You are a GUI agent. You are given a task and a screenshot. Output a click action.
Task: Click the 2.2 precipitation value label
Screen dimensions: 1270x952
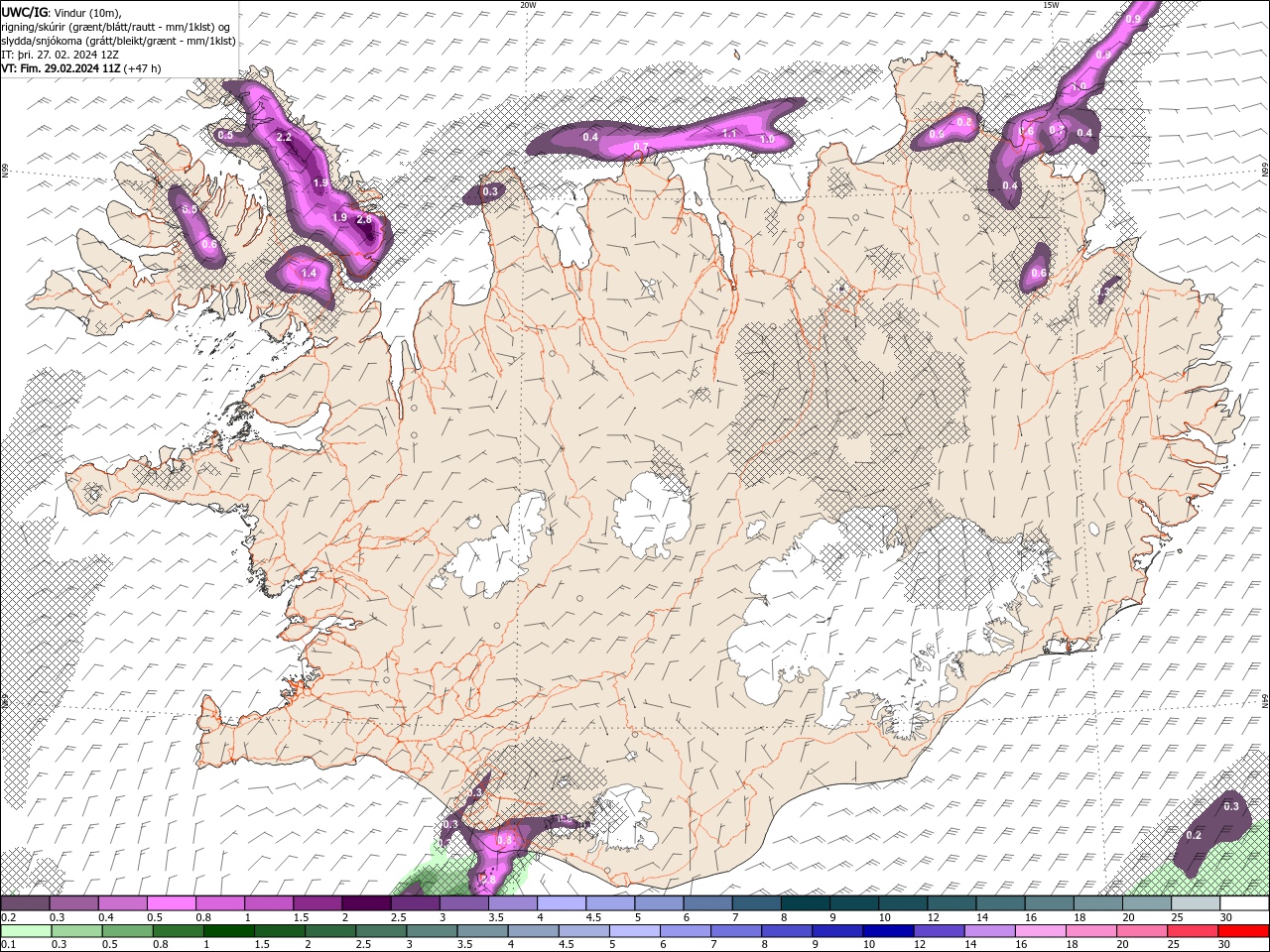point(284,137)
